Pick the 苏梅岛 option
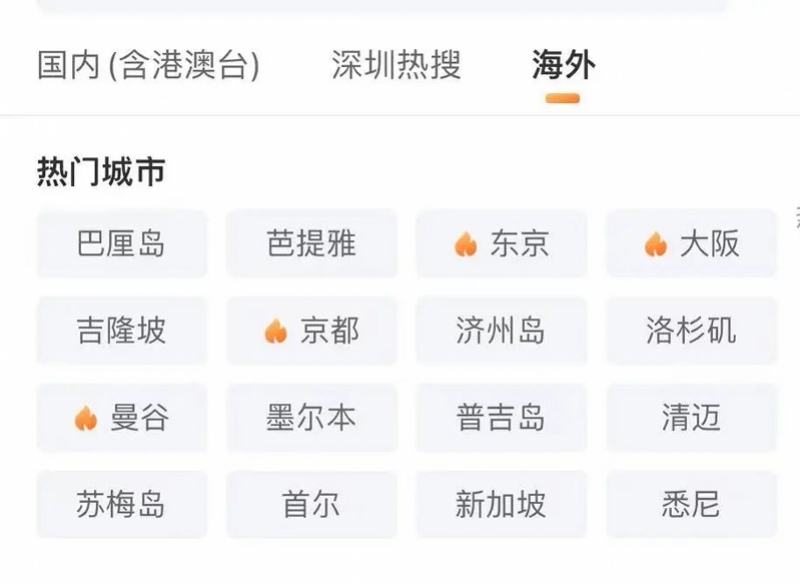The width and height of the screenshot is (800, 583). click(122, 504)
